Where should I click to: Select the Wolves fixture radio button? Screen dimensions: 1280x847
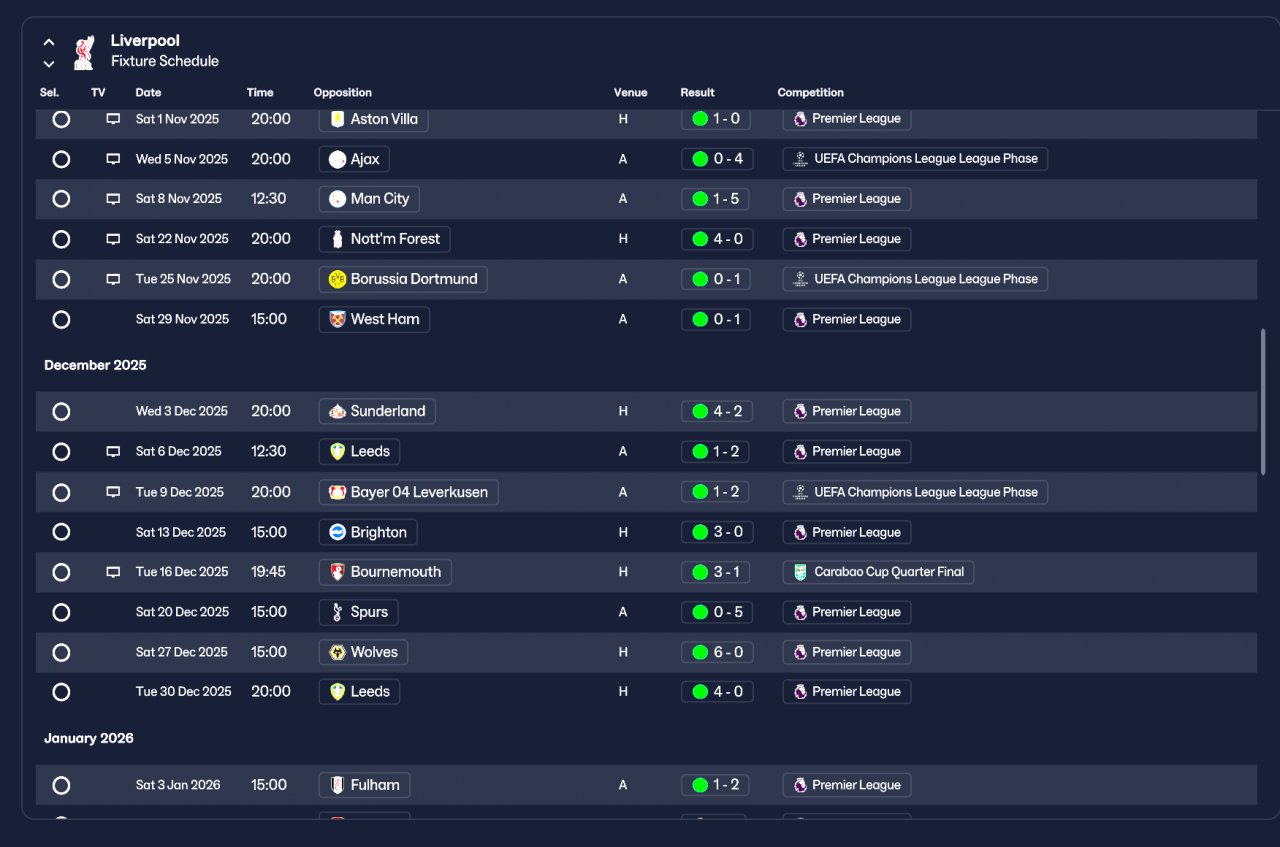(61, 652)
